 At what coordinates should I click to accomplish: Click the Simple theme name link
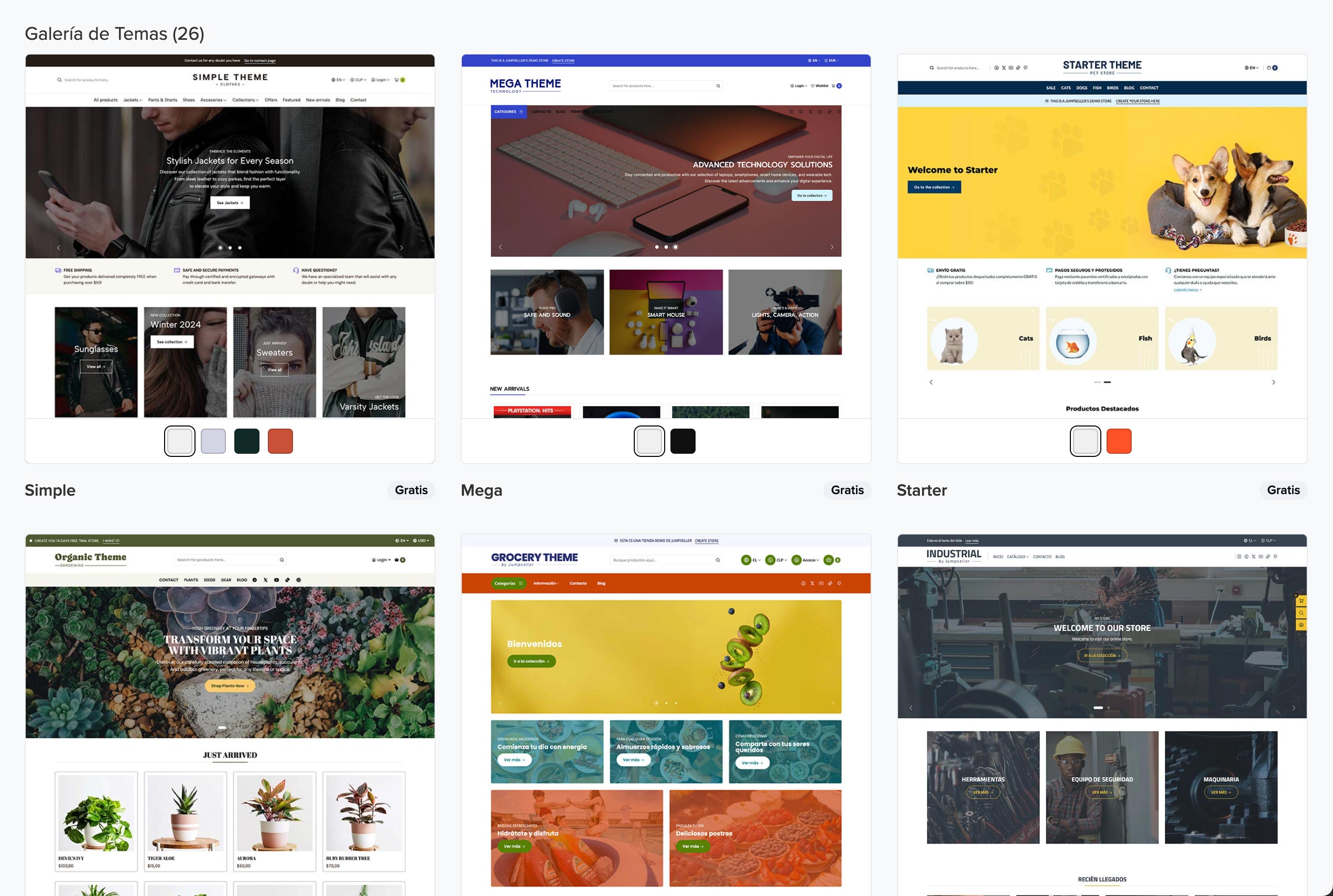pos(50,490)
